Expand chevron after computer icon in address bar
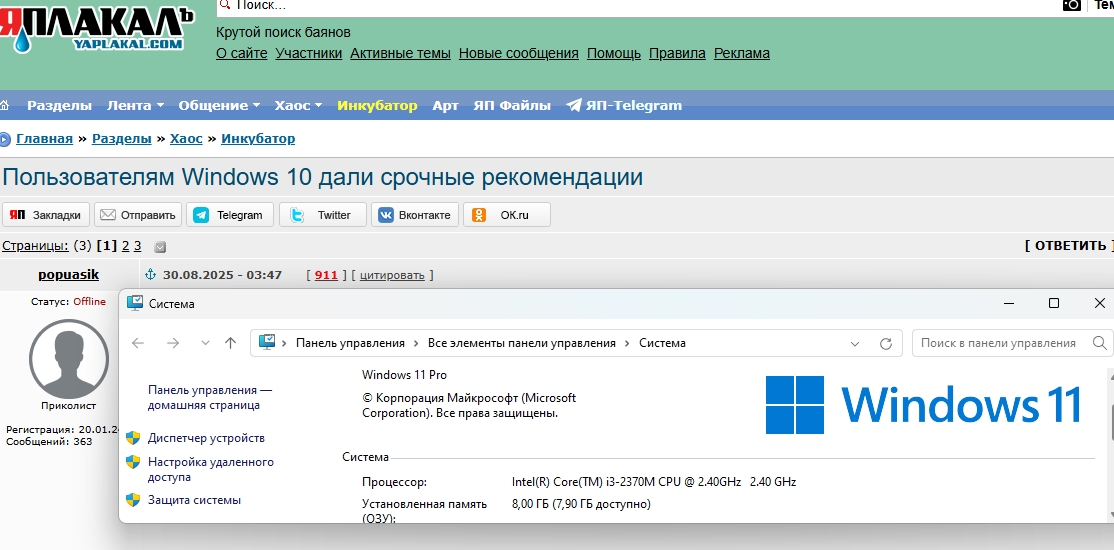 tap(285, 343)
